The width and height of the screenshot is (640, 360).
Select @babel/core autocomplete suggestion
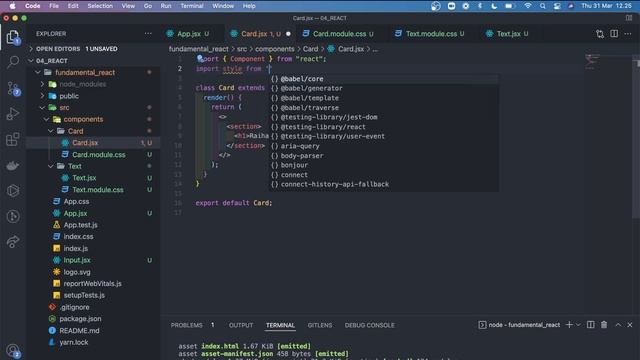[384, 79]
